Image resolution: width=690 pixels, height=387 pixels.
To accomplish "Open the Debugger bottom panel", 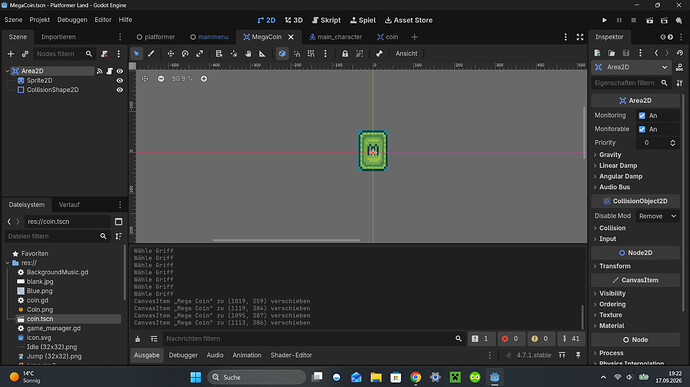I will click(x=183, y=355).
